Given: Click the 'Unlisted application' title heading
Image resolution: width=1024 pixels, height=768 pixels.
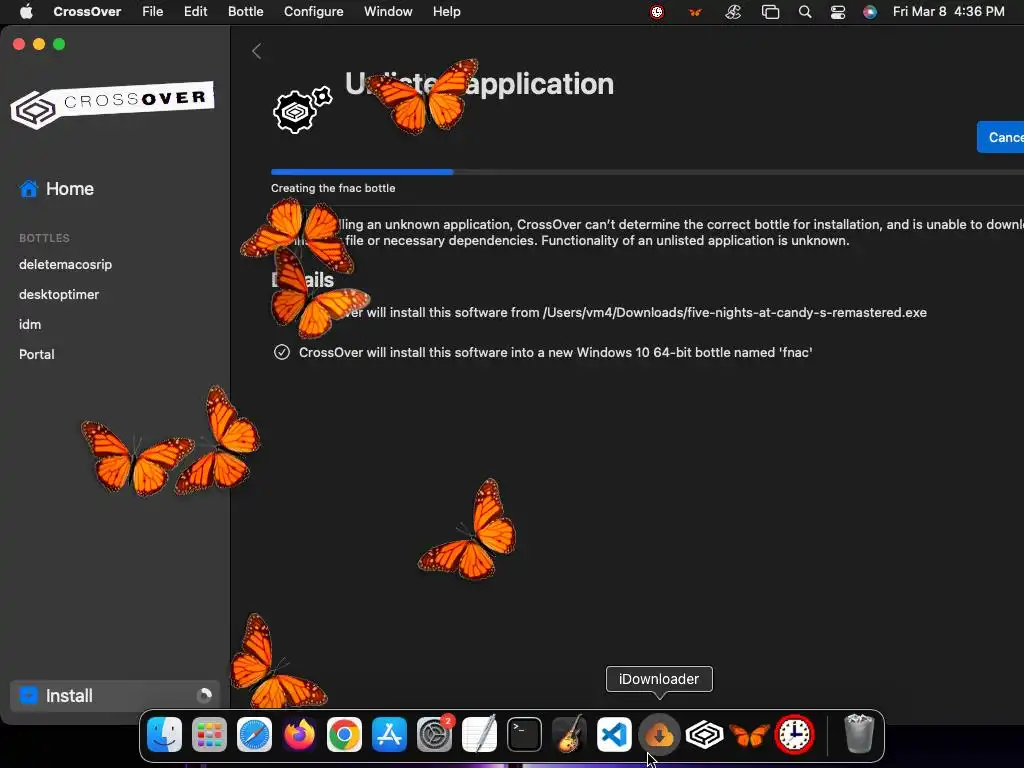Looking at the screenshot, I should (x=479, y=84).
